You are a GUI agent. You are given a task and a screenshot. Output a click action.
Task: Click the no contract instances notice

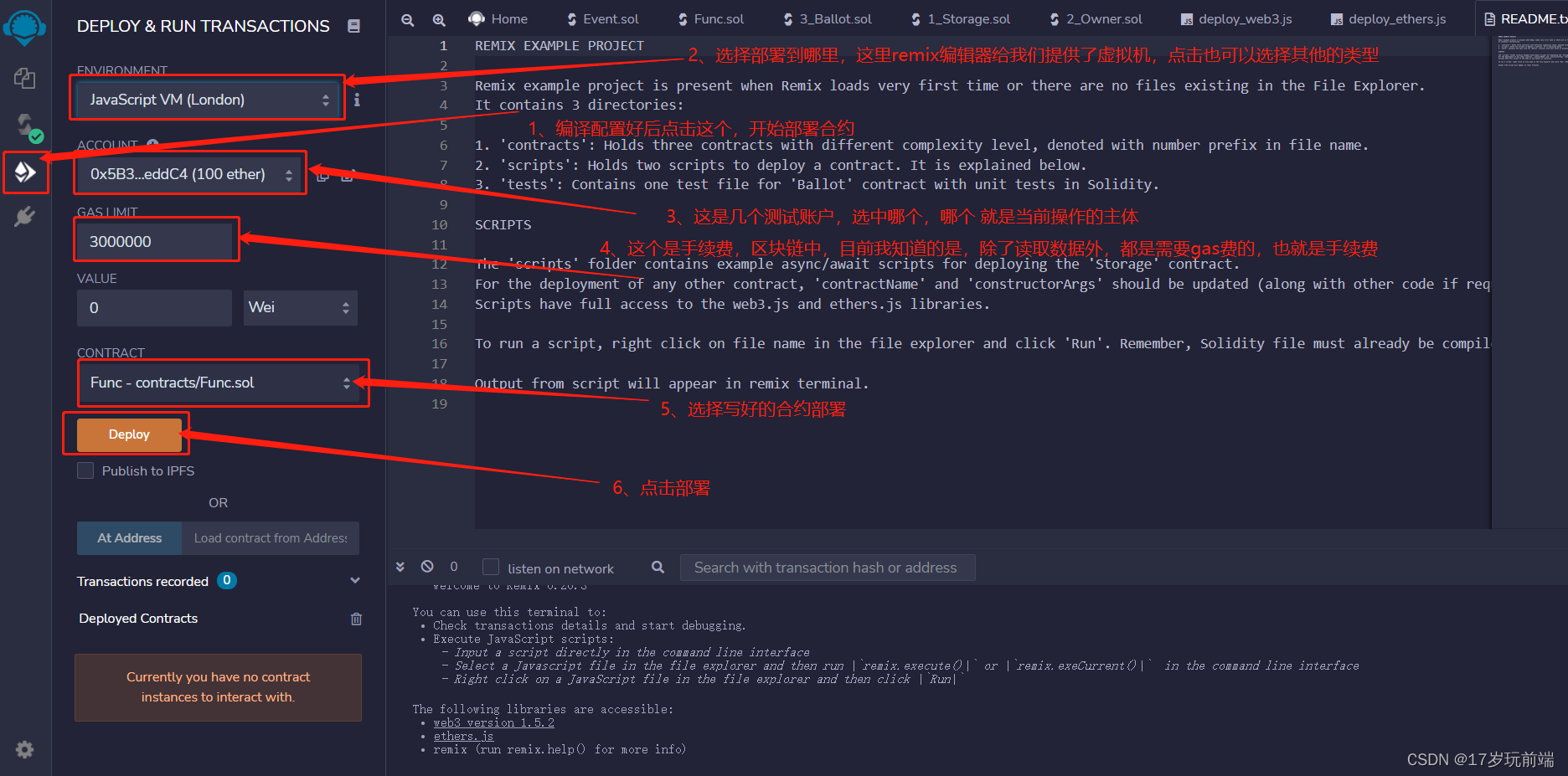click(218, 687)
